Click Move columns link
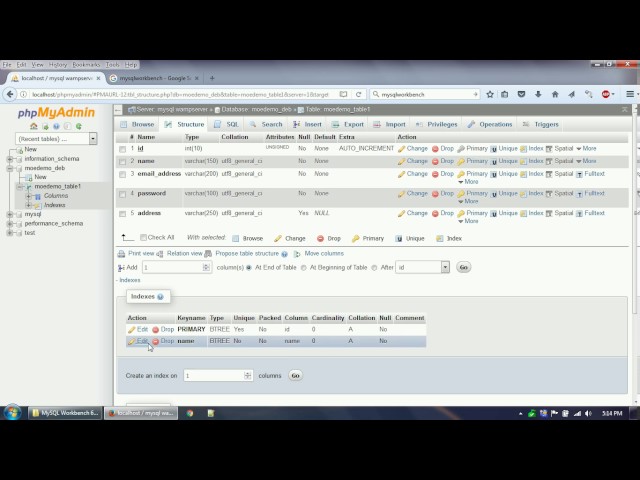Viewport: 640px width, 480px height. click(319, 253)
